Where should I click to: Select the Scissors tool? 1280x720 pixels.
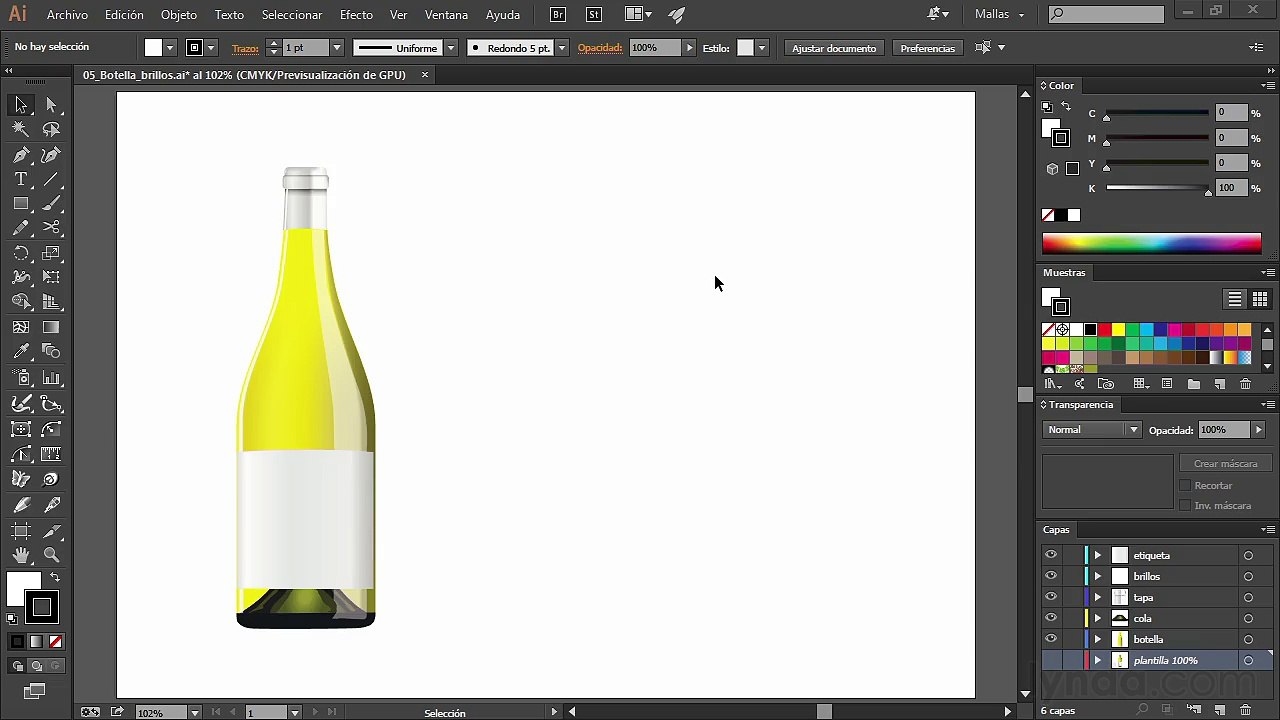click(x=52, y=228)
